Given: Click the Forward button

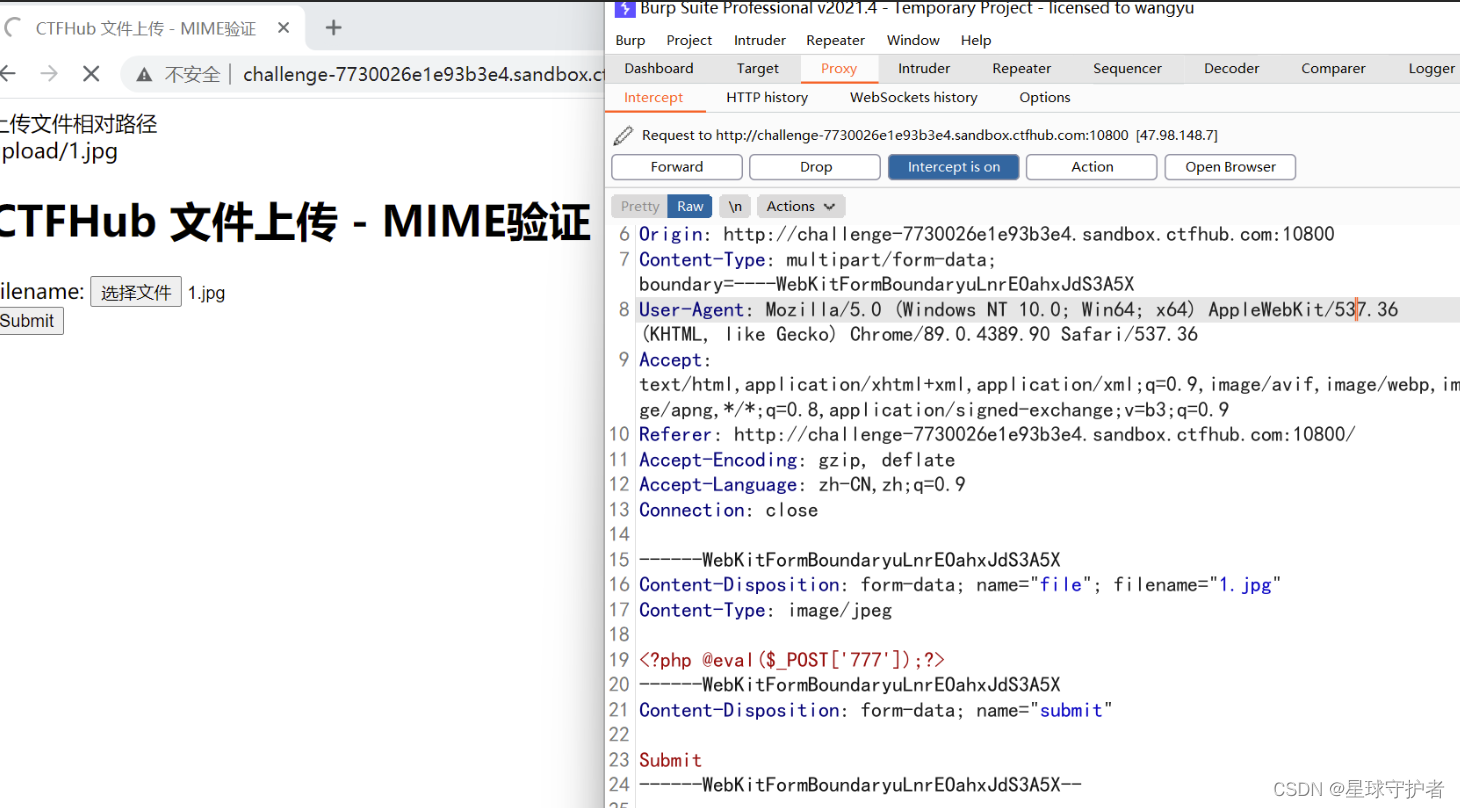Looking at the screenshot, I should pos(677,167).
